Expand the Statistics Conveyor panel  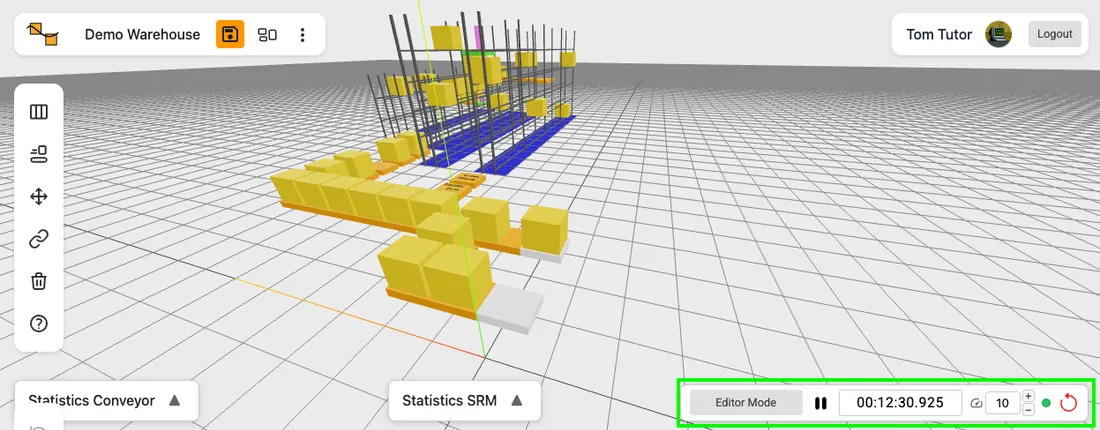coord(175,401)
